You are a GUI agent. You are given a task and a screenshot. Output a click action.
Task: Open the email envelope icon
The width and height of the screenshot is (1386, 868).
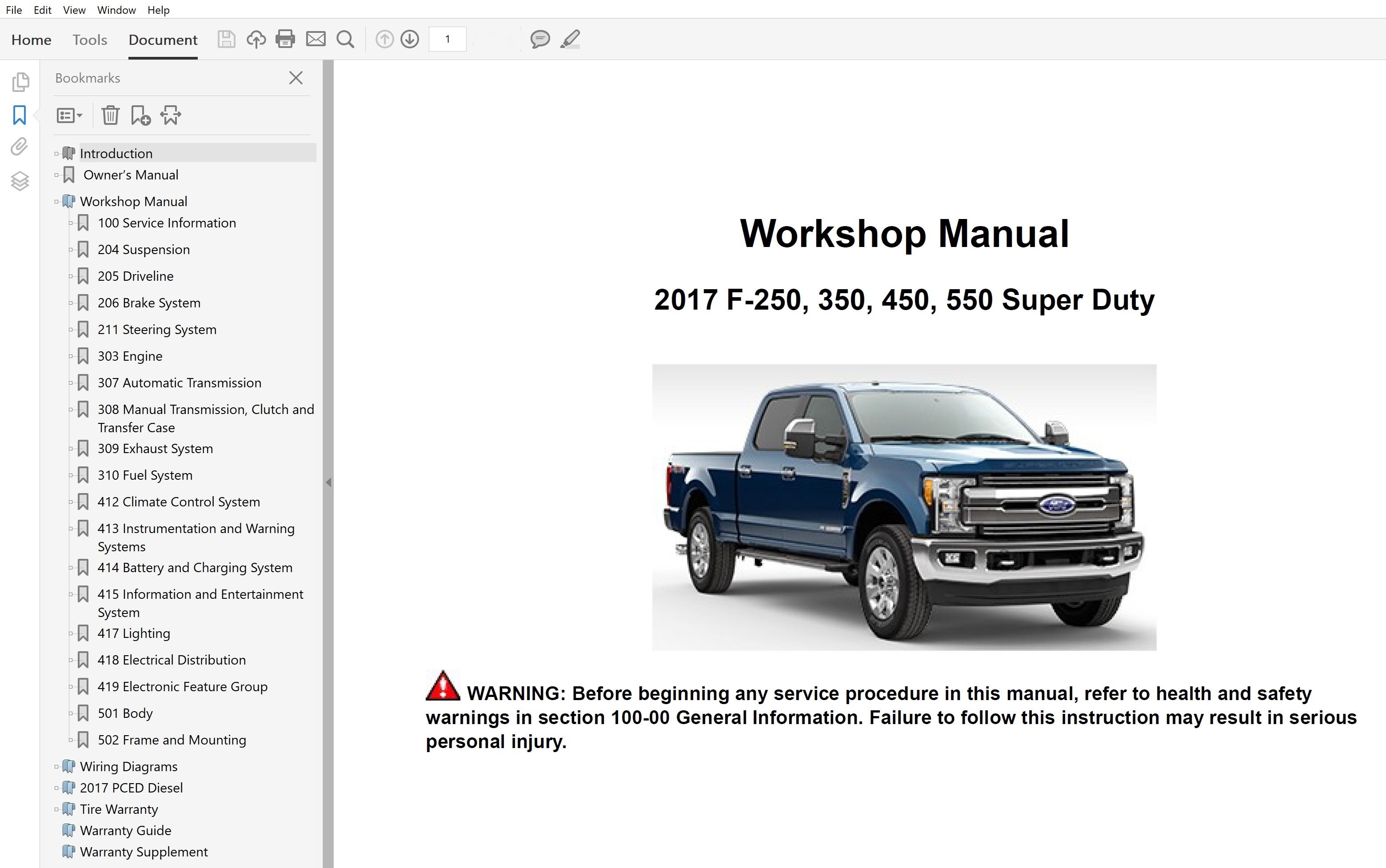tap(315, 39)
